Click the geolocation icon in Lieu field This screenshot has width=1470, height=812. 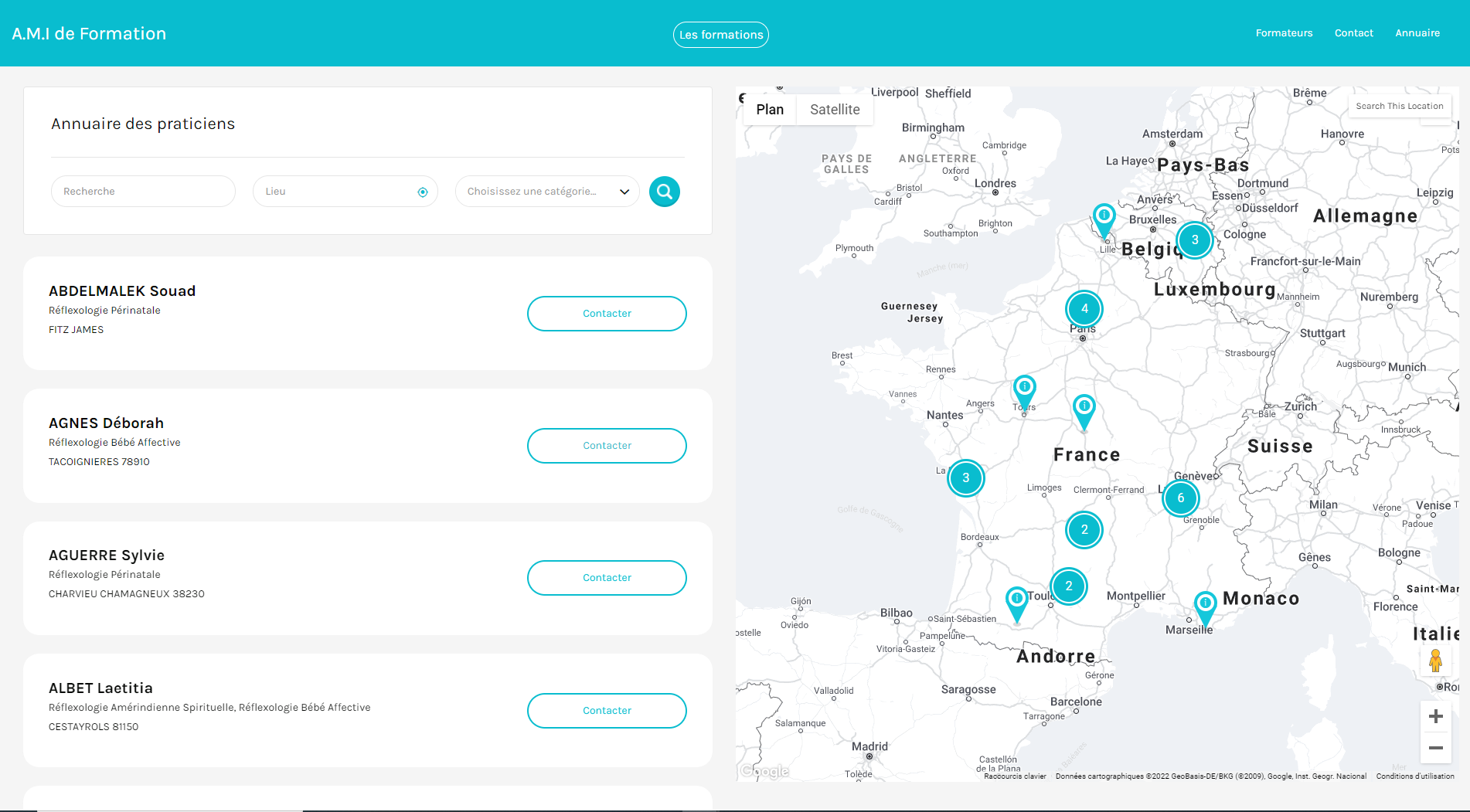coord(423,192)
